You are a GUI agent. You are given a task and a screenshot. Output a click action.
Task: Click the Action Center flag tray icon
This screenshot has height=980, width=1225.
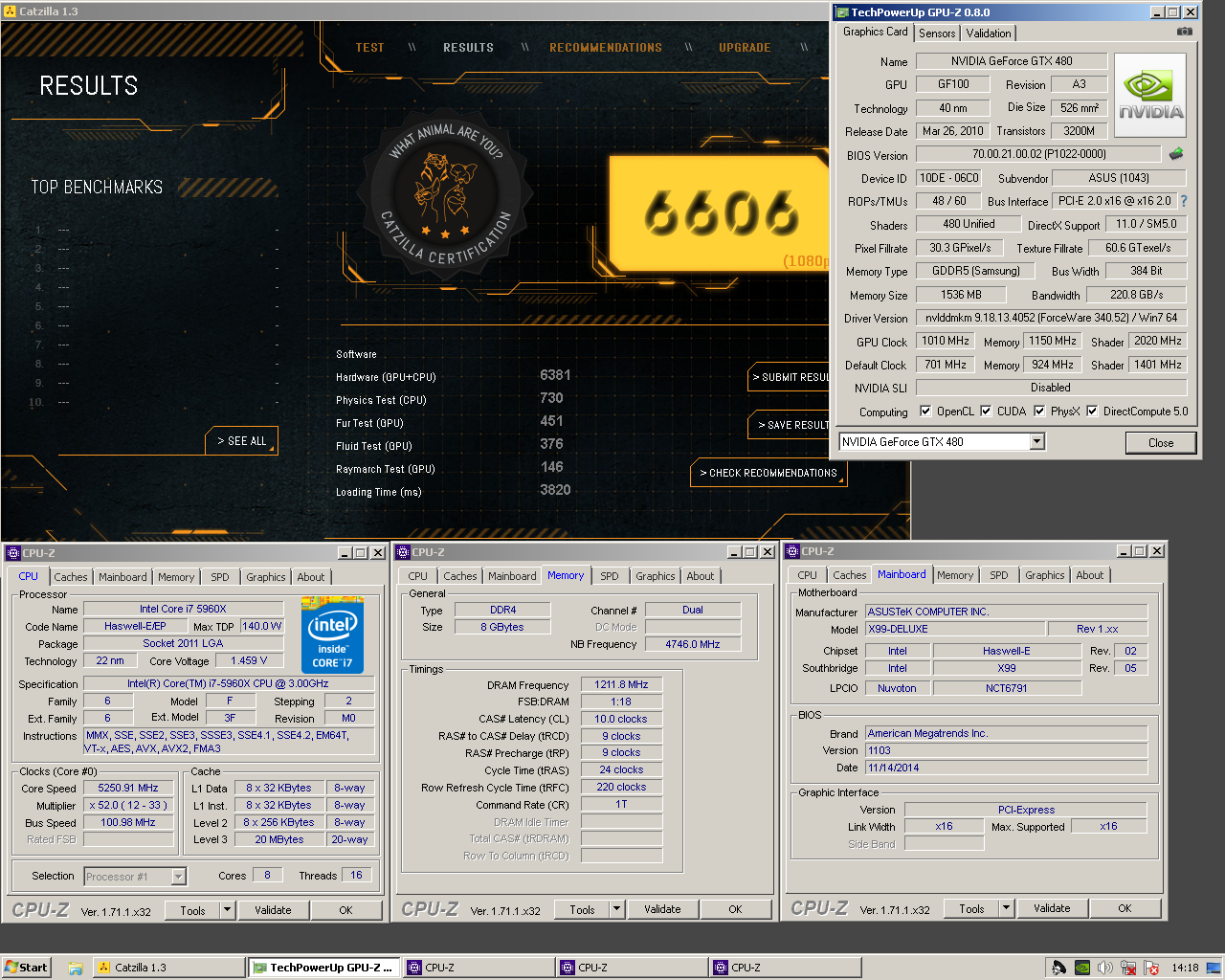pos(1151,968)
